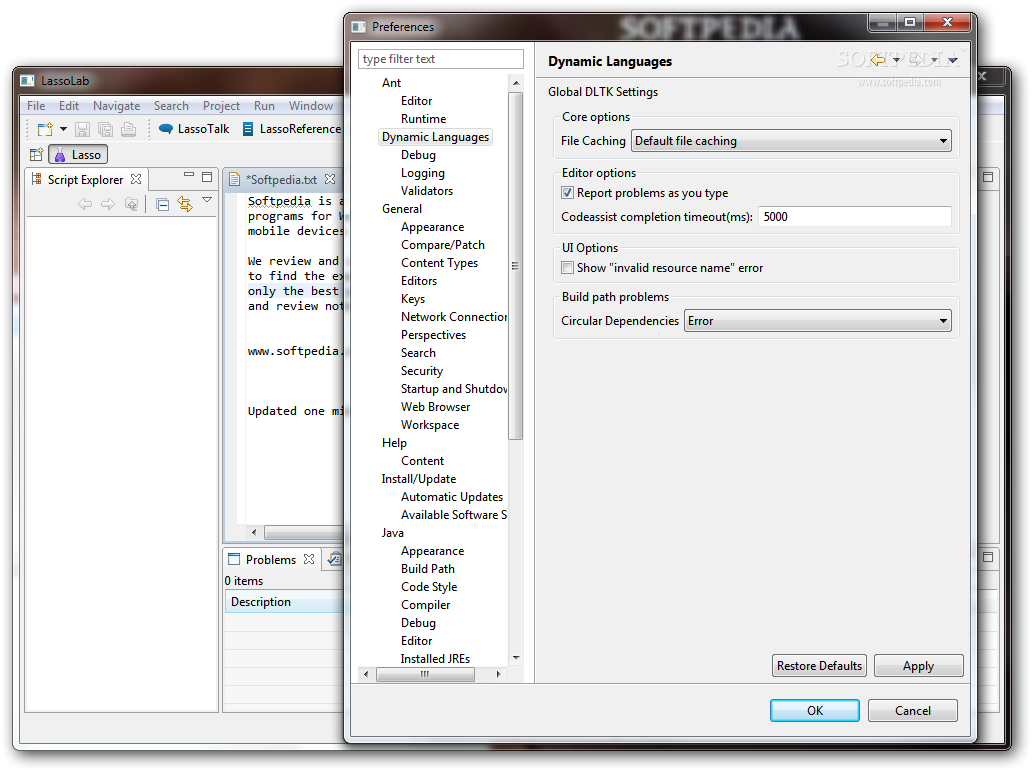This screenshot has height=771, width=1032.
Task: Click OK in Preferences dialog
Action: click(815, 710)
